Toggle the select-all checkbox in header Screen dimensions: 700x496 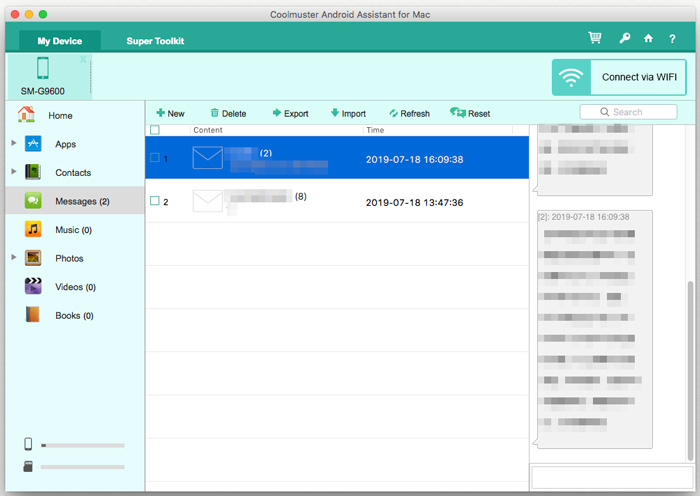coord(155,130)
